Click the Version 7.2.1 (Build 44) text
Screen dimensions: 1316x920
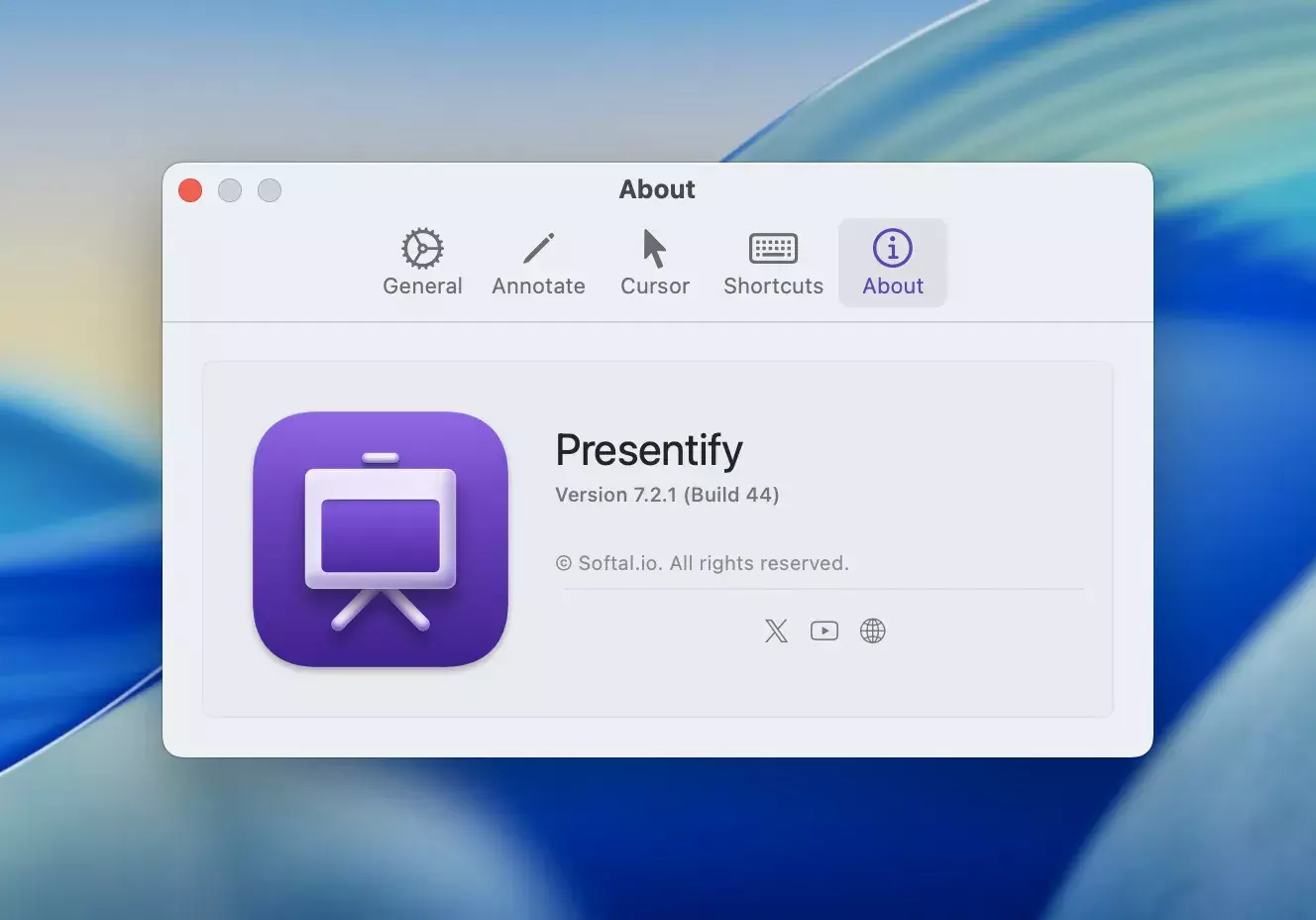click(667, 495)
